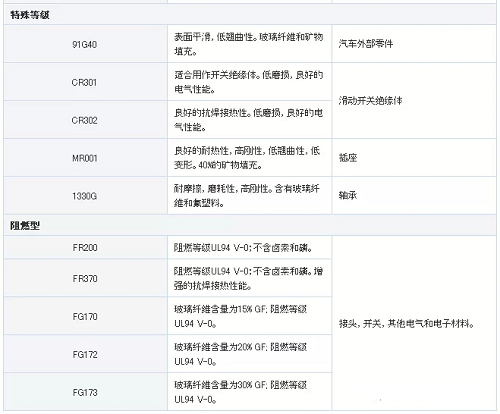This screenshot has width=500, height=414.
Task: Select the 轴承 application cell
Action: pyautogui.click(x=414, y=196)
